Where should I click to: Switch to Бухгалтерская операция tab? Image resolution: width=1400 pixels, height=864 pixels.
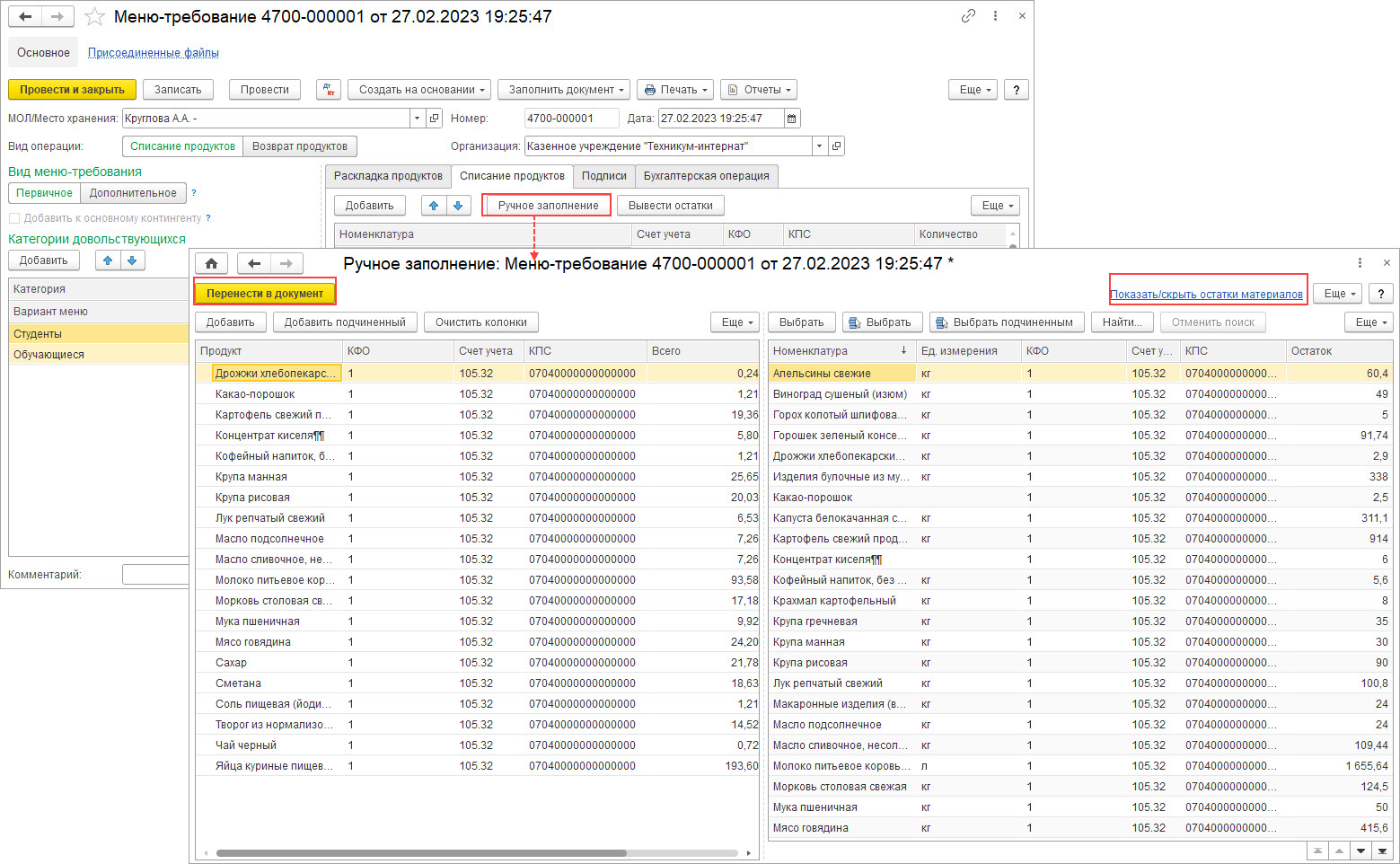click(707, 176)
